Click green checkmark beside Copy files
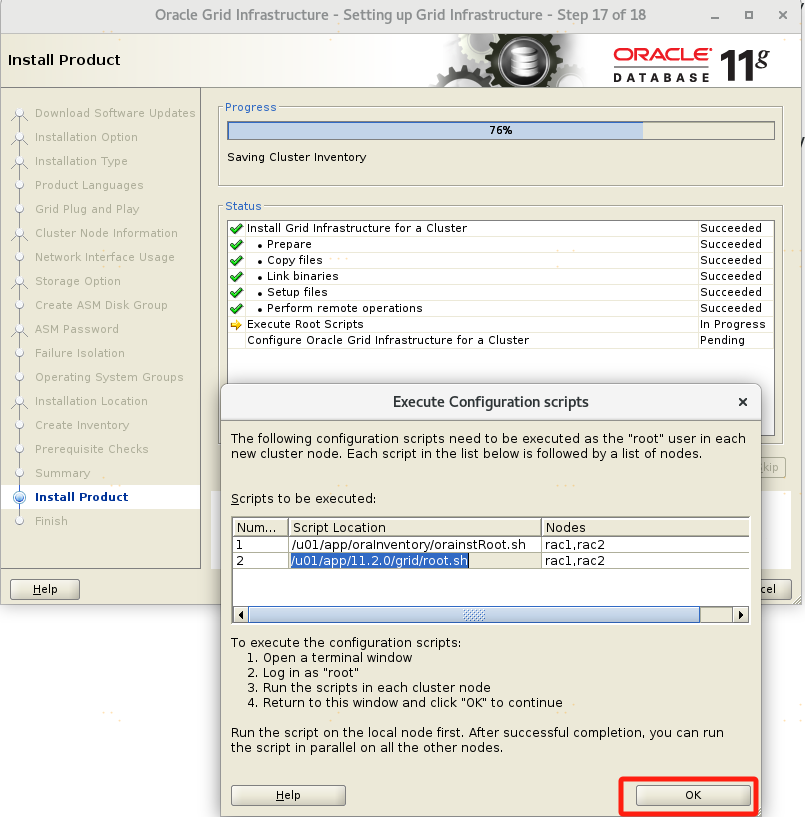 237,260
